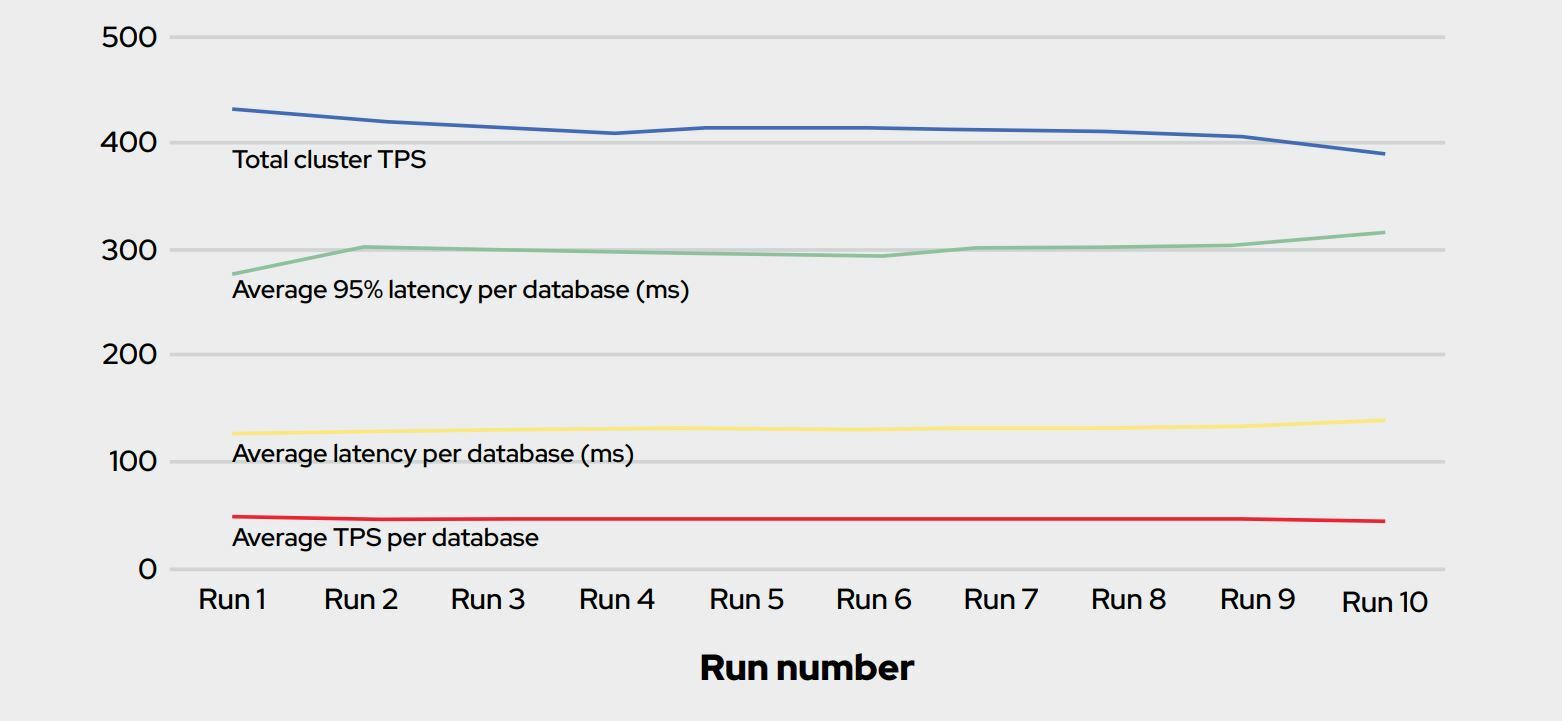
Task: Click the Average TPS per database label
Action: (385, 538)
